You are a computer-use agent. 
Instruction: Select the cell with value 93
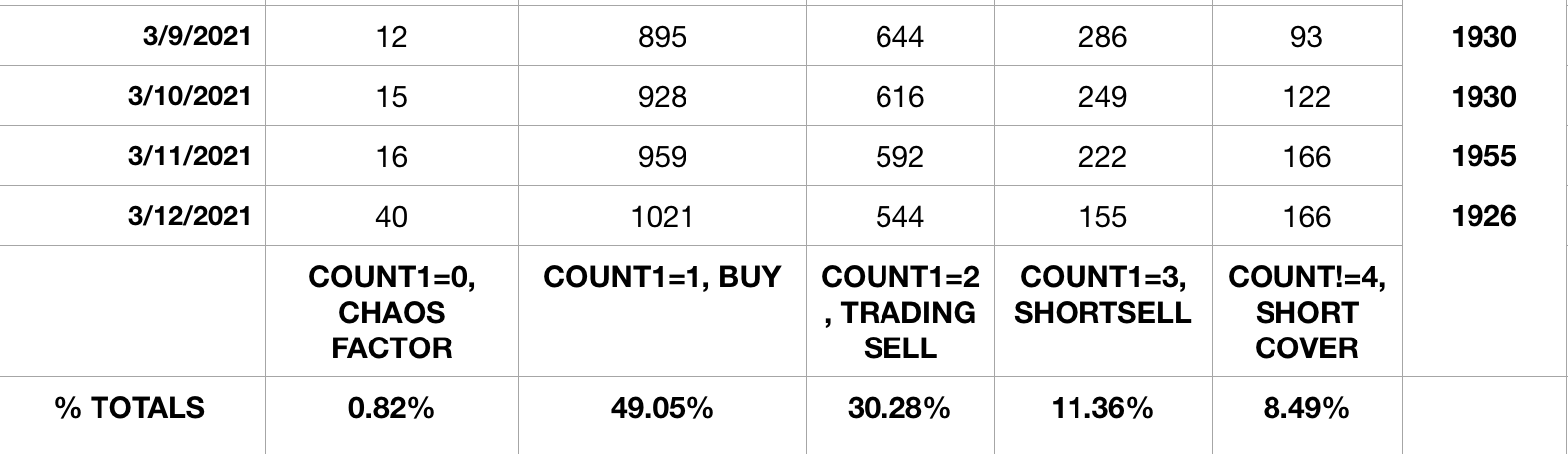click(x=1305, y=37)
